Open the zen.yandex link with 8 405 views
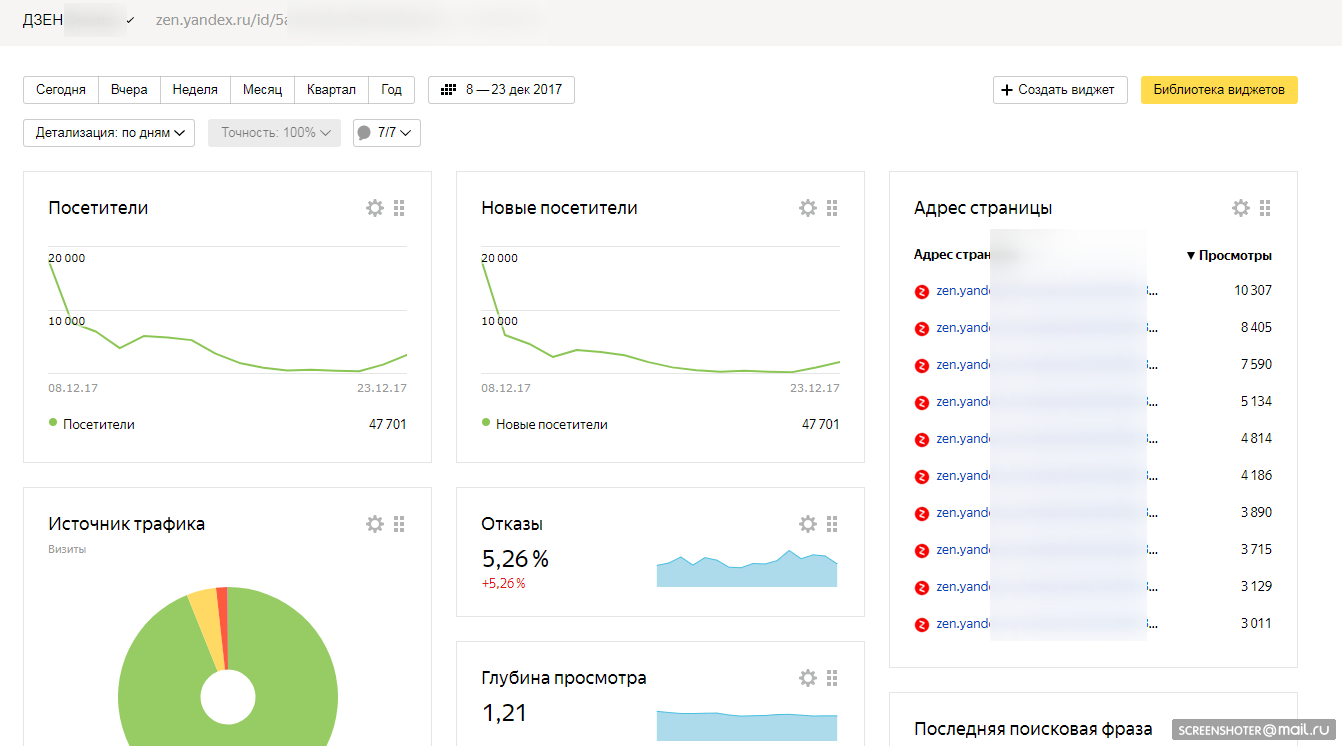The image size is (1342, 746). (x=1047, y=328)
